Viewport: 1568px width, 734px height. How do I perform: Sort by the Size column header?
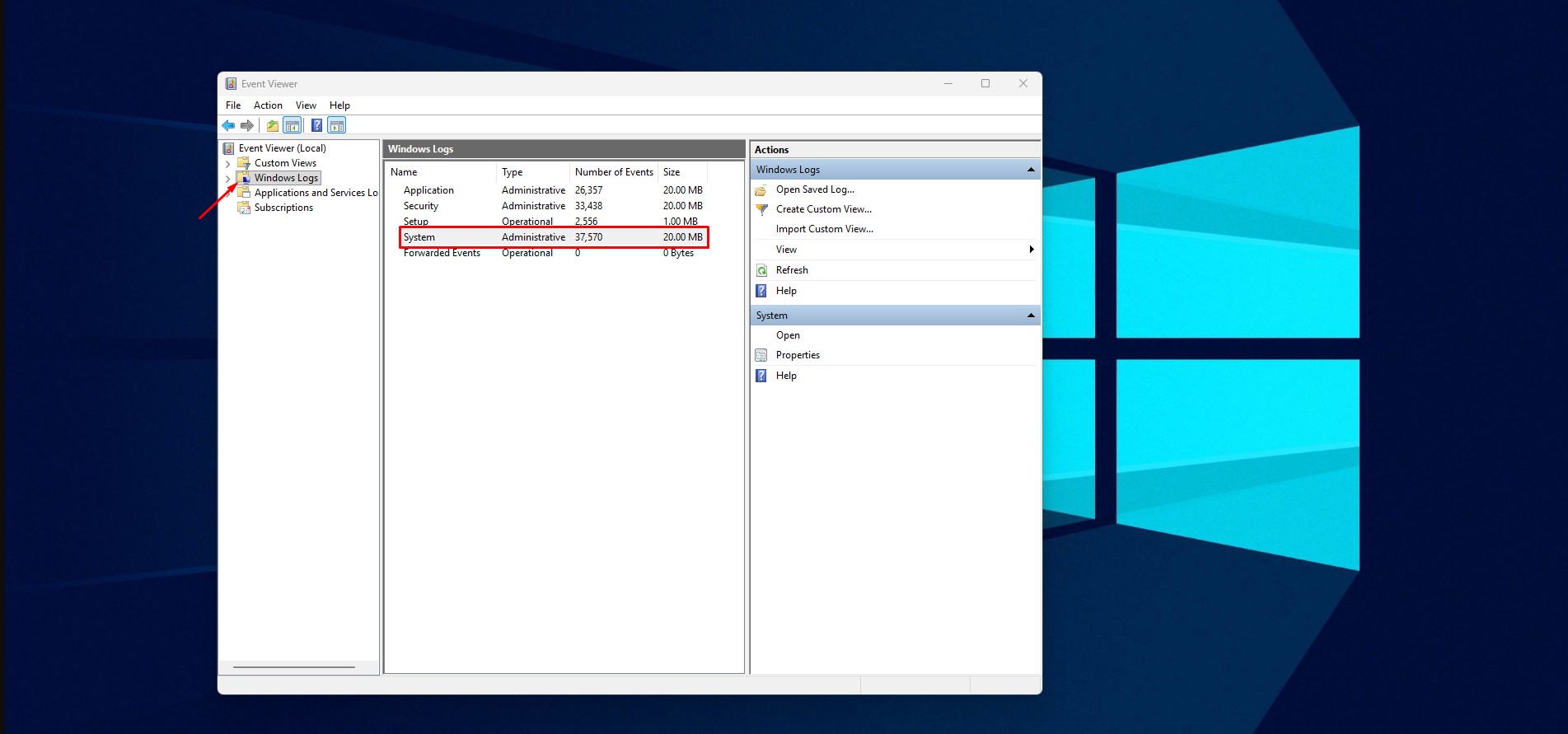tap(682, 172)
